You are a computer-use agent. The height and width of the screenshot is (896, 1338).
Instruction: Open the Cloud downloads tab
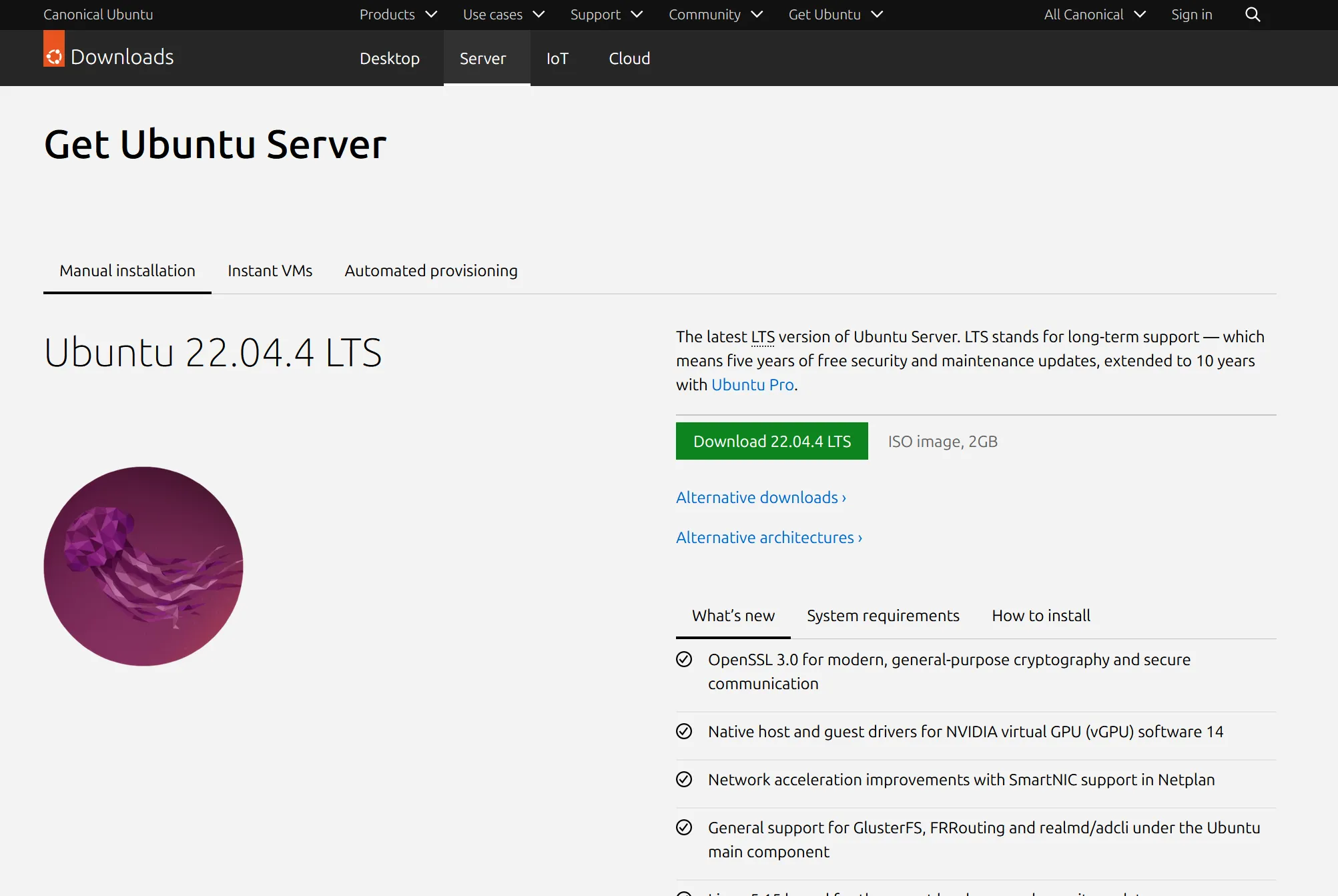629,58
